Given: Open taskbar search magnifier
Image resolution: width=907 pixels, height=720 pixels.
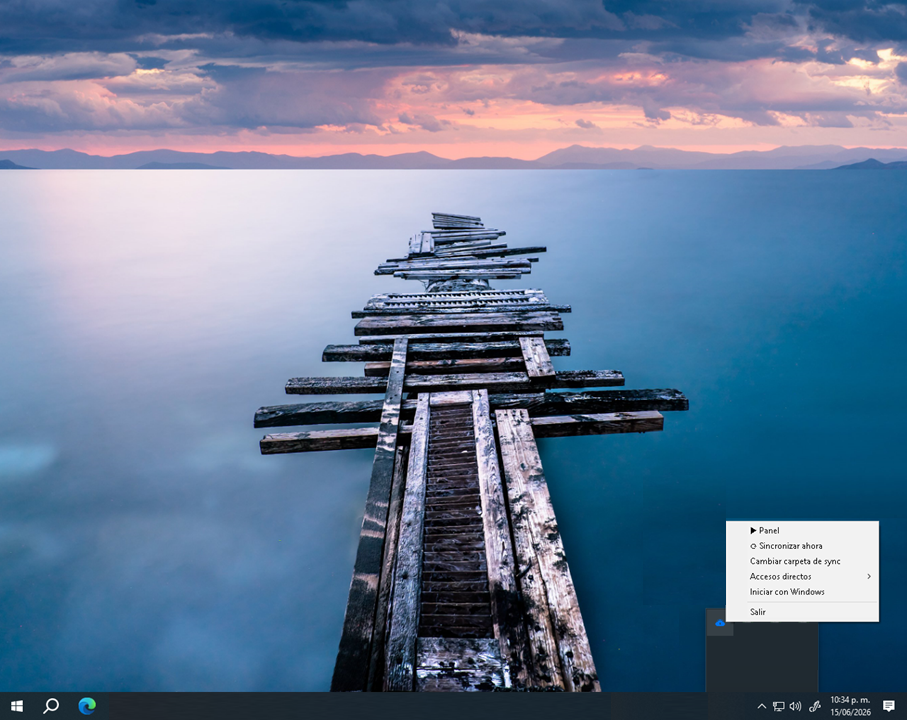Looking at the screenshot, I should pyautogui.click(x=51, y=706).
